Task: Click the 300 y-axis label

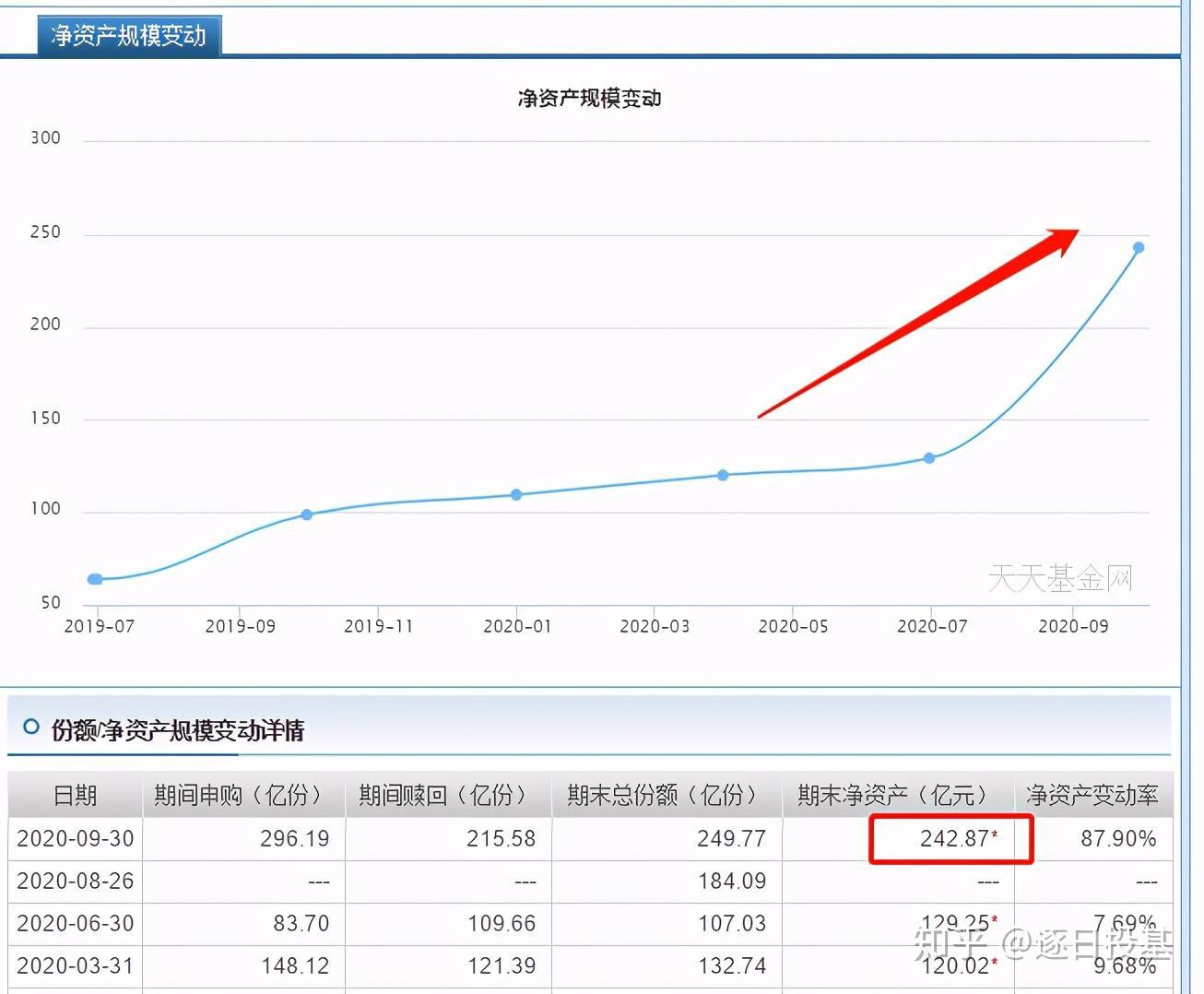Action: pyautogui.click(x=45, y=138)
